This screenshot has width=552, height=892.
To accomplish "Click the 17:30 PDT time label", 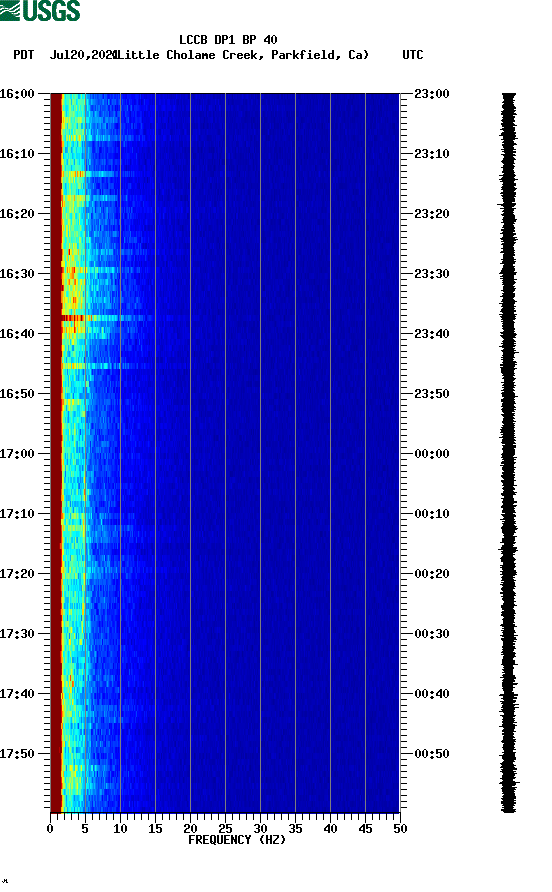I will tap(17, 634).
